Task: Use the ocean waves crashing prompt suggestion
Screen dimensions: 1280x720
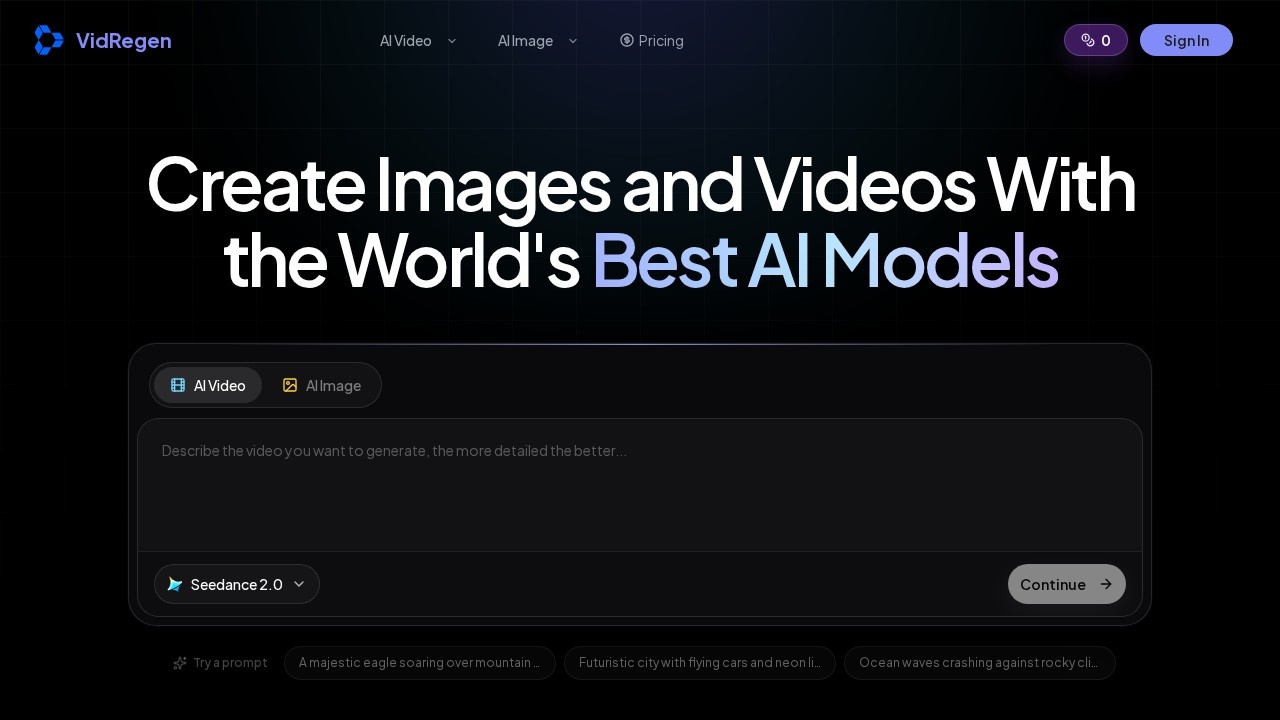Action: click(980, 663)
